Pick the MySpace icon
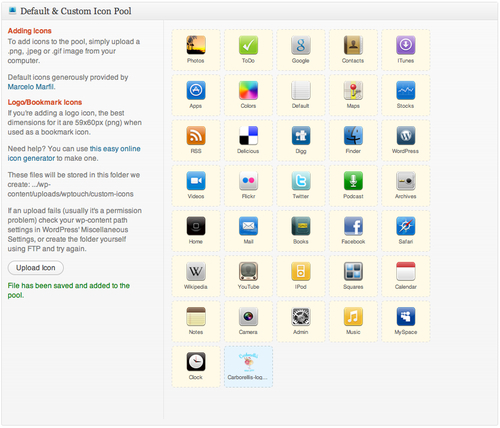Image resolution: width=500 pixels, height=428 pixels. point(406,317)
